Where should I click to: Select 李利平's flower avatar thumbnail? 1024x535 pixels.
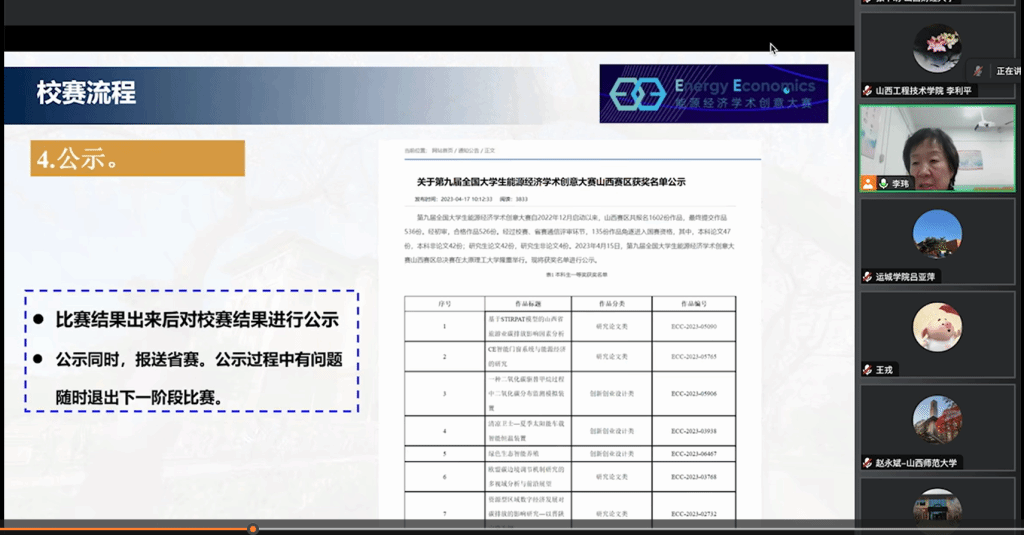click(x=937, y=48)
